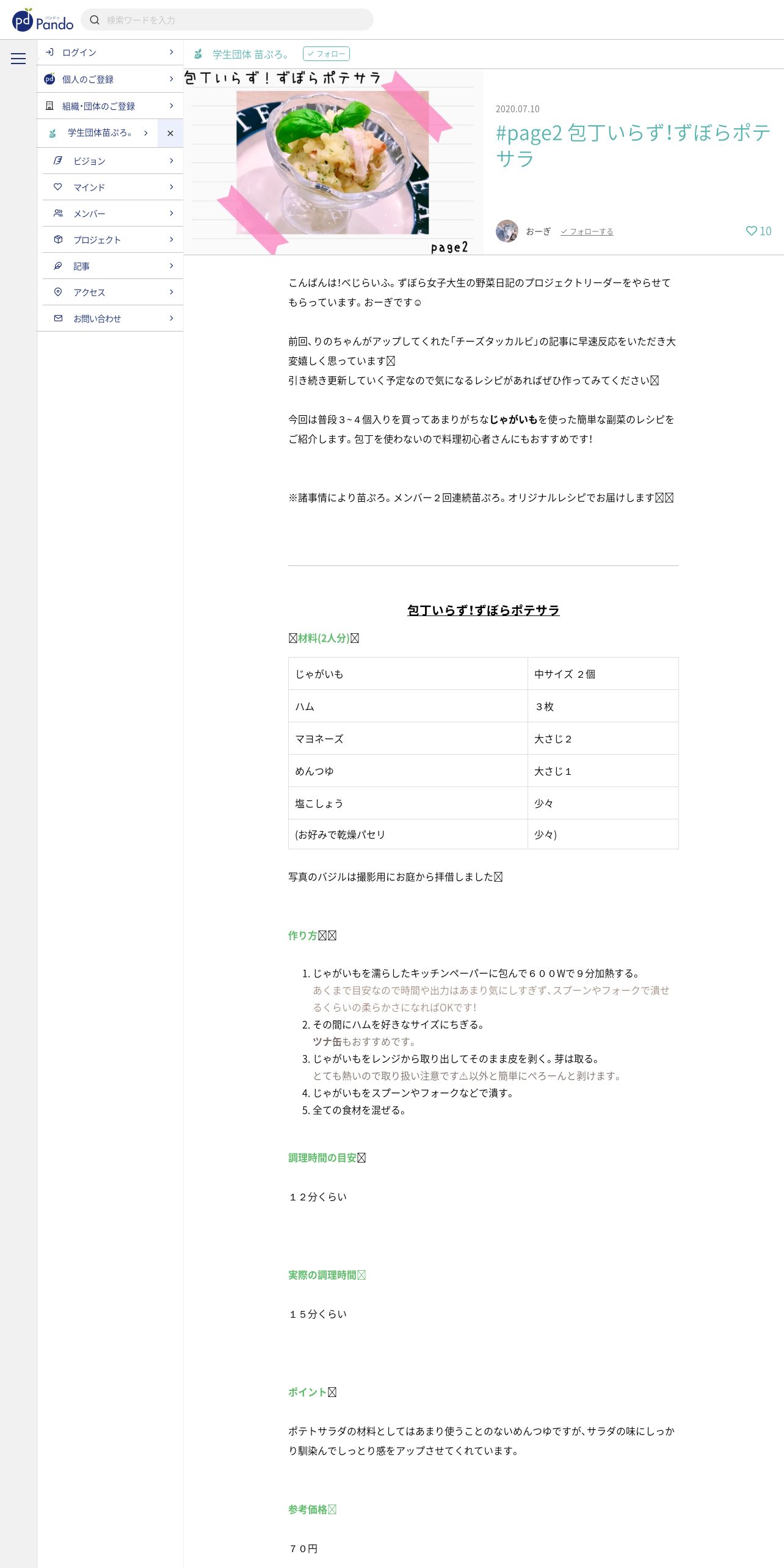Viewport: 784px width, 1568px height.
Task: Click the sprout icon in sidebar 学生団体苗ぷろ。
Action: (53, 133)
